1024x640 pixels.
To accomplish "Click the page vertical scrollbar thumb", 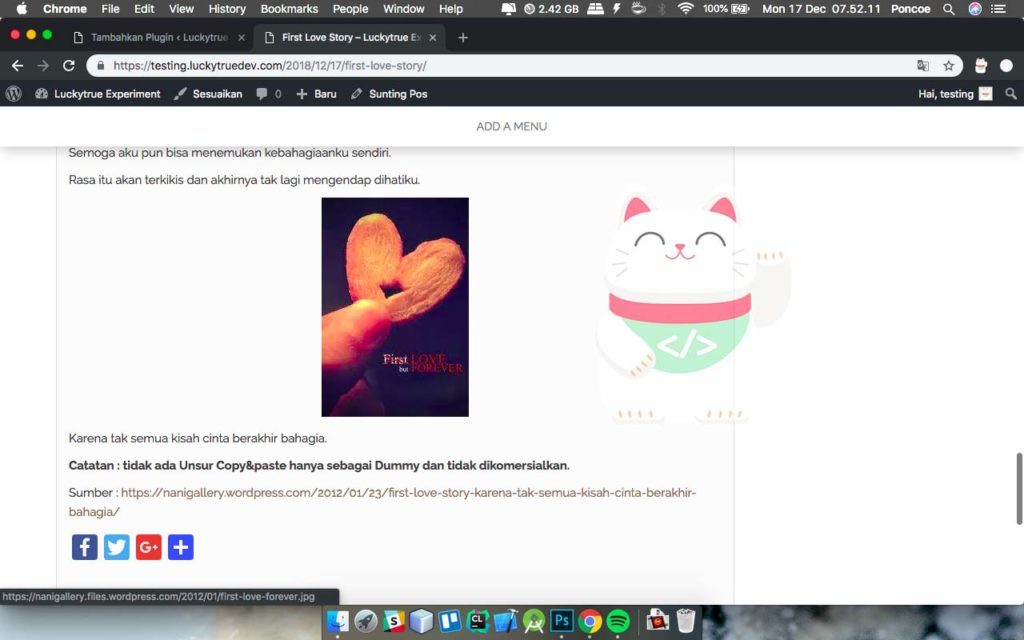I will tap(1019, 488).
